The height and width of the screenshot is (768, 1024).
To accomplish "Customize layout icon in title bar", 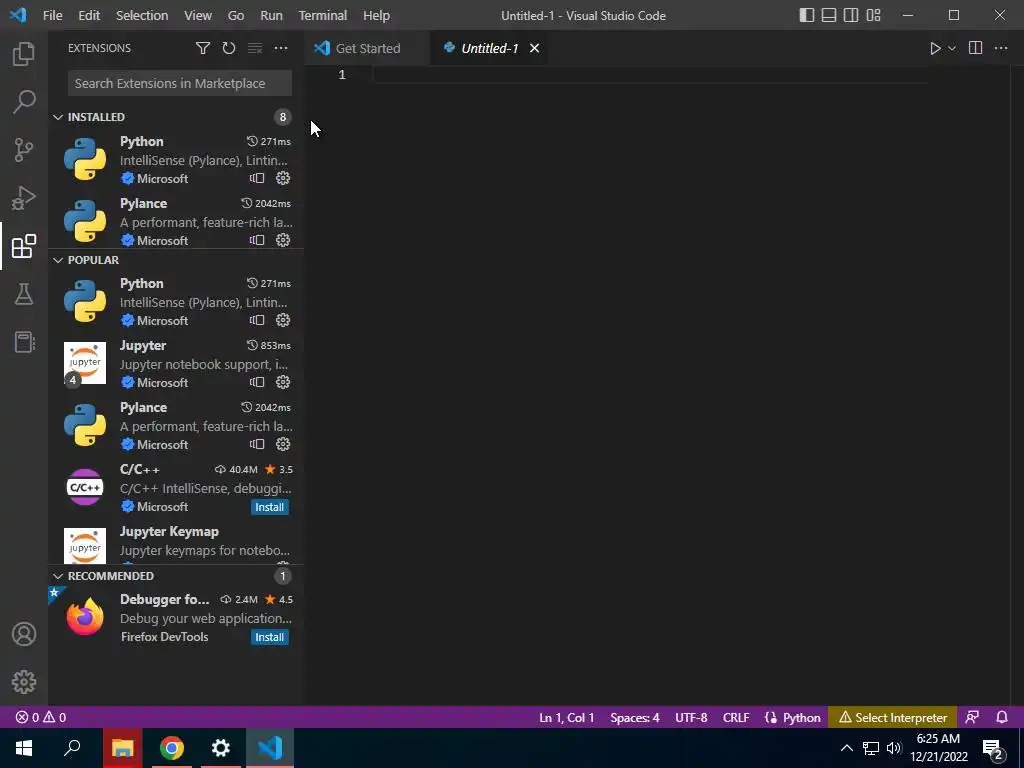I will (873, 15).
